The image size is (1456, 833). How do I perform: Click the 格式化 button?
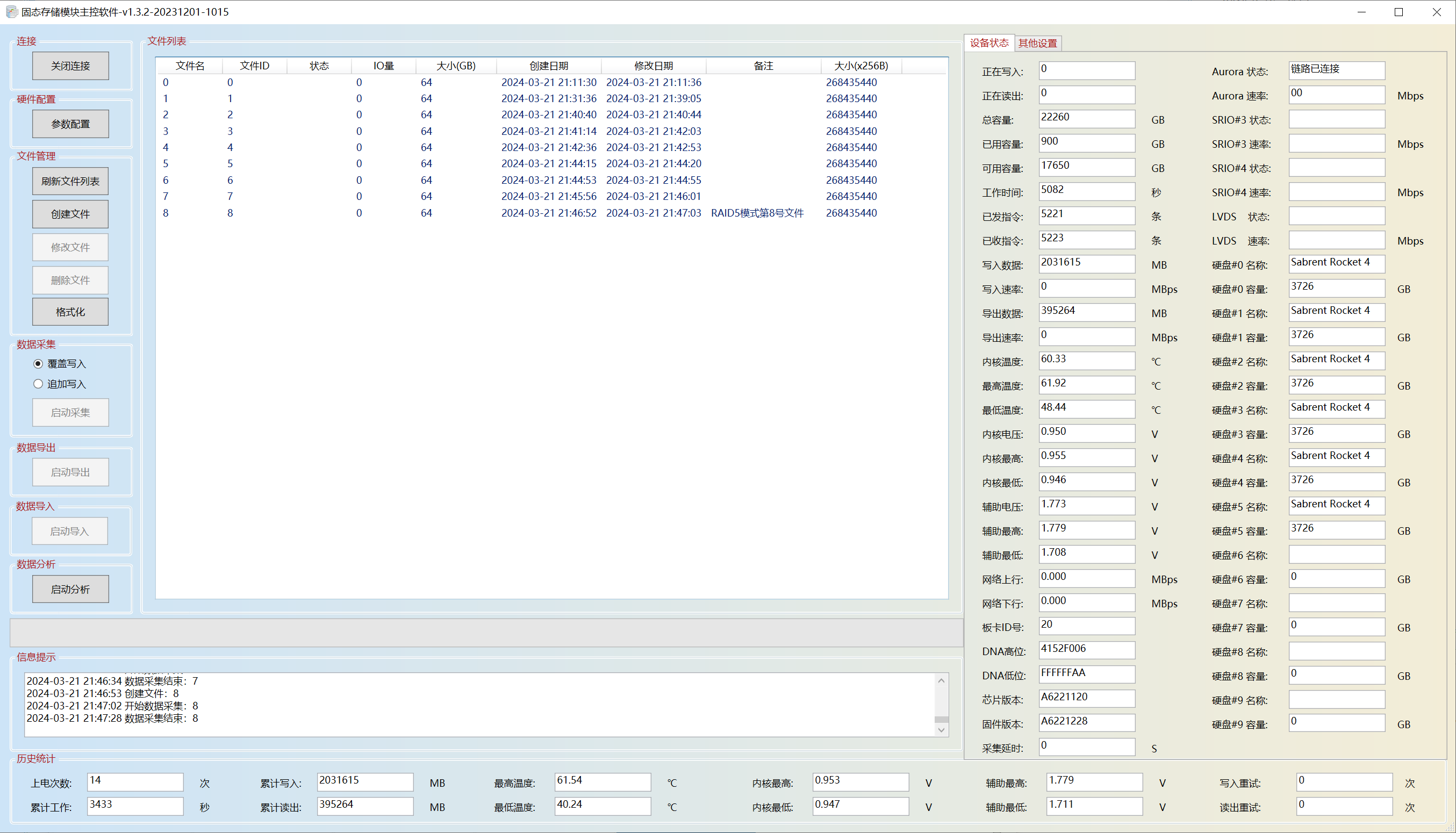(70, 312)
